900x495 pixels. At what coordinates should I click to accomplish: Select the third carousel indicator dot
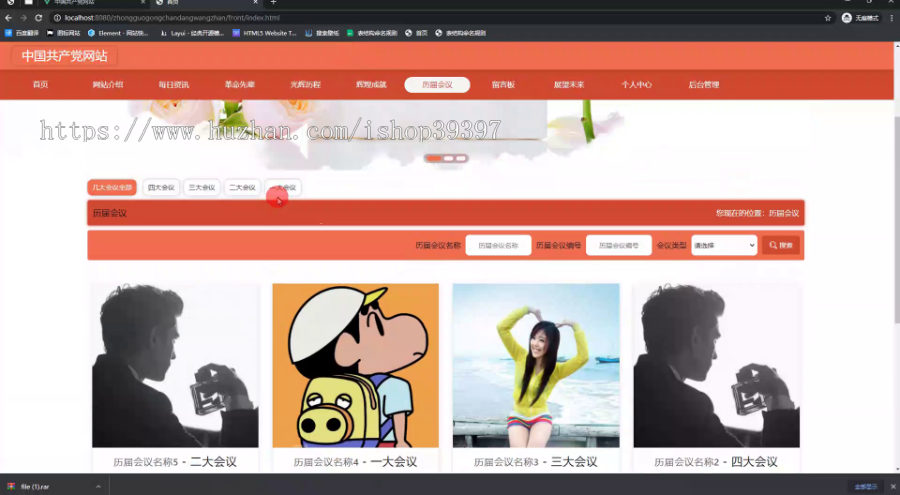(x=460, y=158)
